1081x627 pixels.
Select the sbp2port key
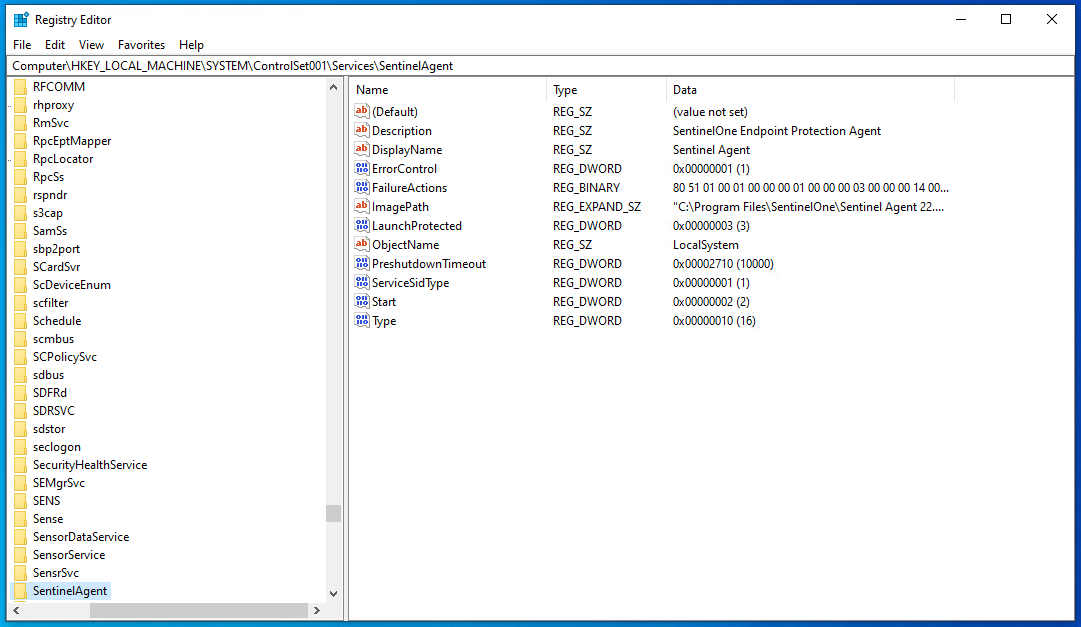click(56, 249)
